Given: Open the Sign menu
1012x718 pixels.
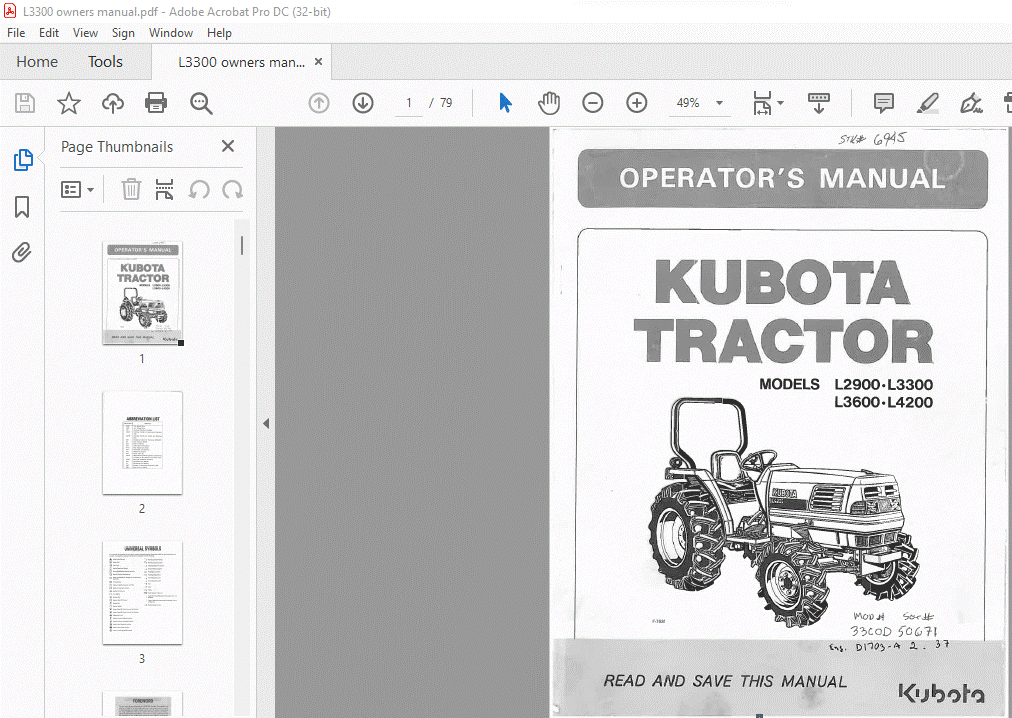Looking at the screenshot, I should [123, 33].
